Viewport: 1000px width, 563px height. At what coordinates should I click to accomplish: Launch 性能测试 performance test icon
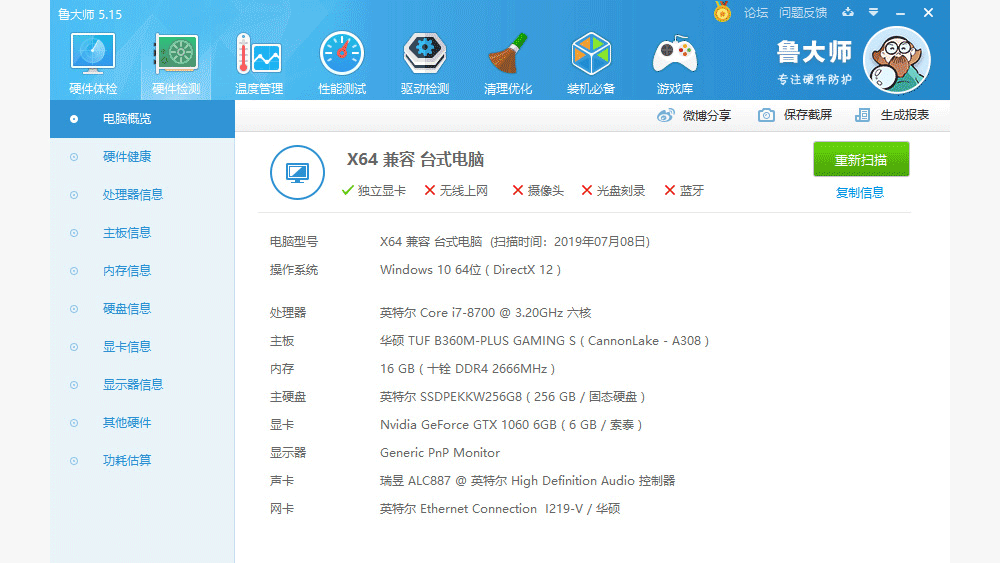pos(342,64)
